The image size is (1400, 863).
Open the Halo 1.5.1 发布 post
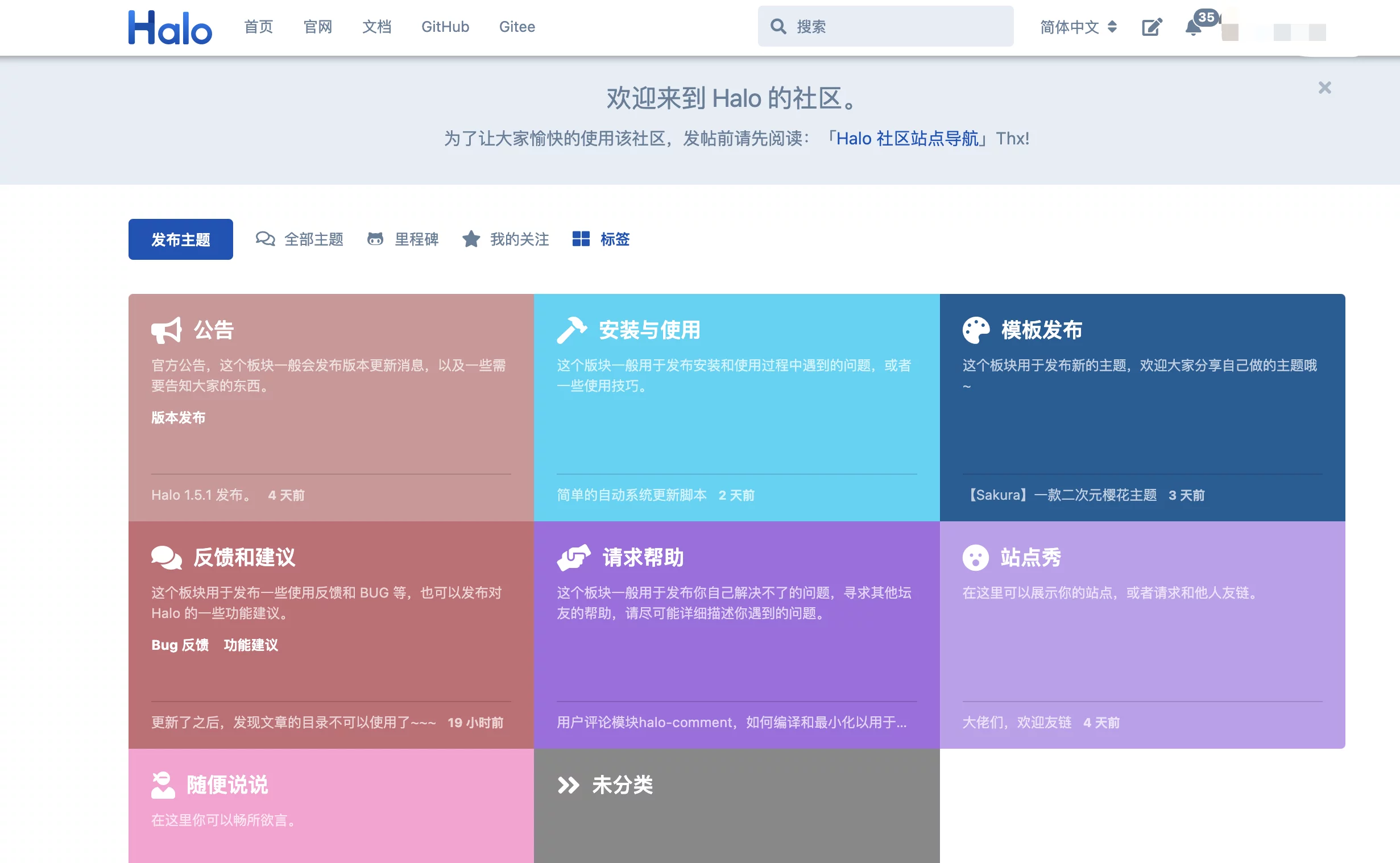[x=201, y=495]
